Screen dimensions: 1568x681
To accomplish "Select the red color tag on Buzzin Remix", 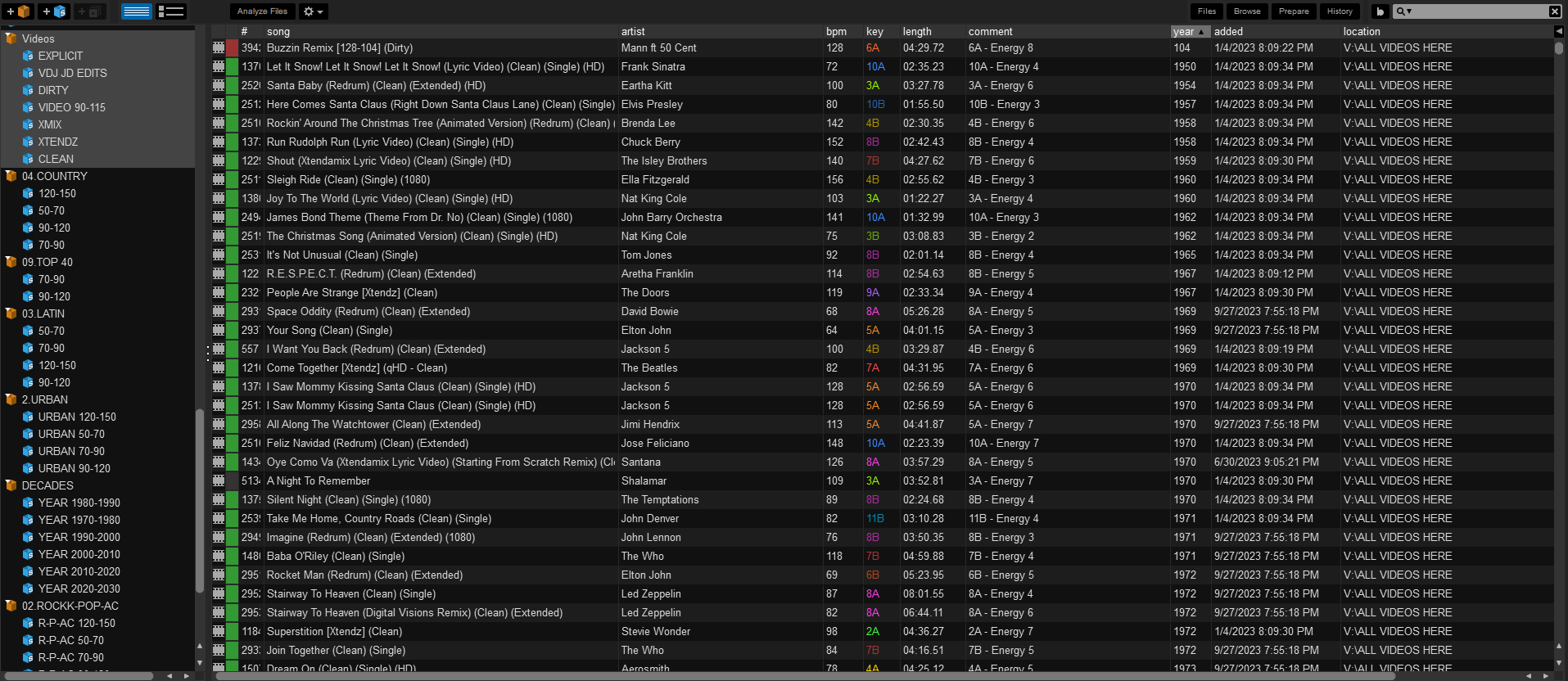I will coord(233,47).
